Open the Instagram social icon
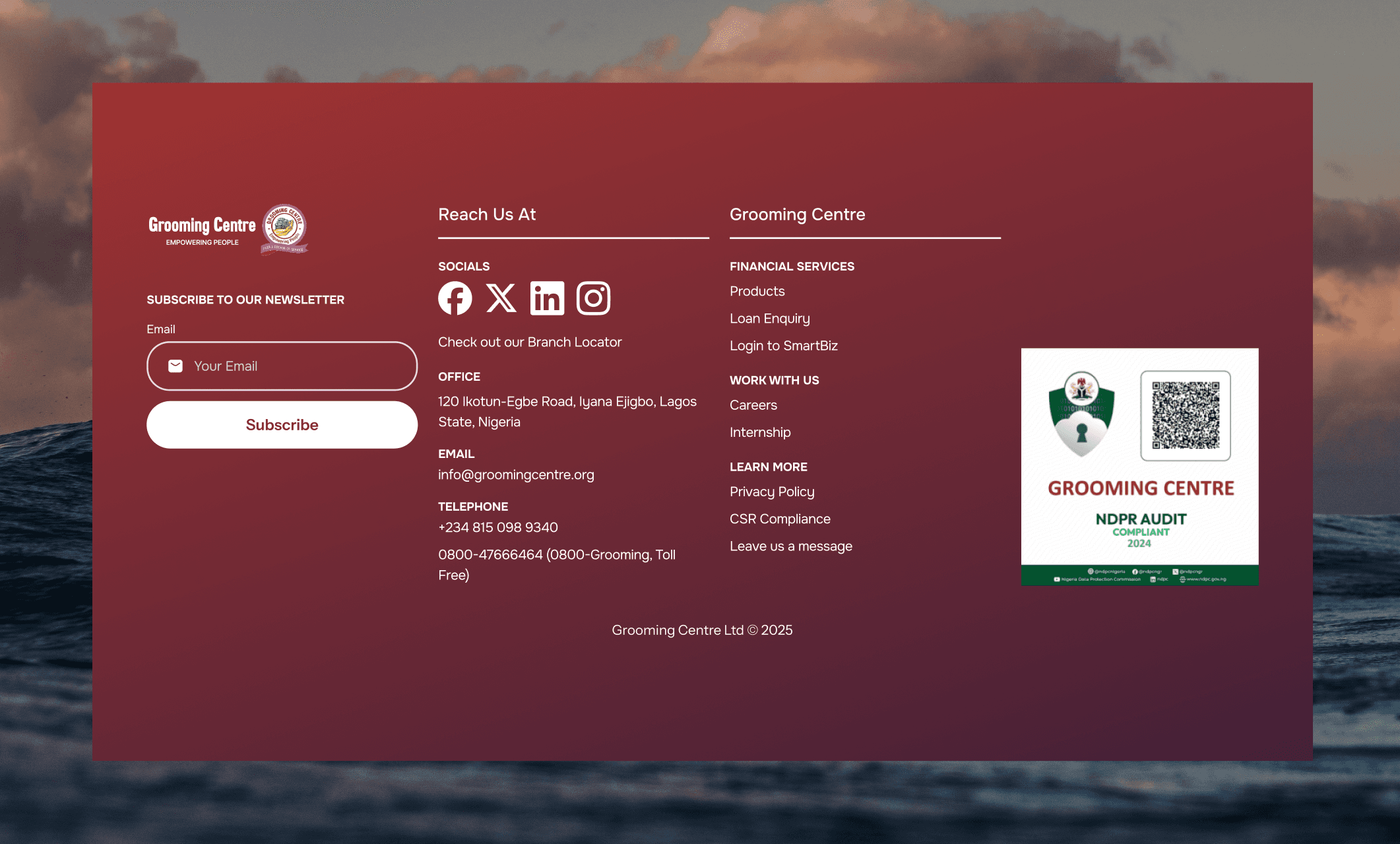 coord(593,298)
